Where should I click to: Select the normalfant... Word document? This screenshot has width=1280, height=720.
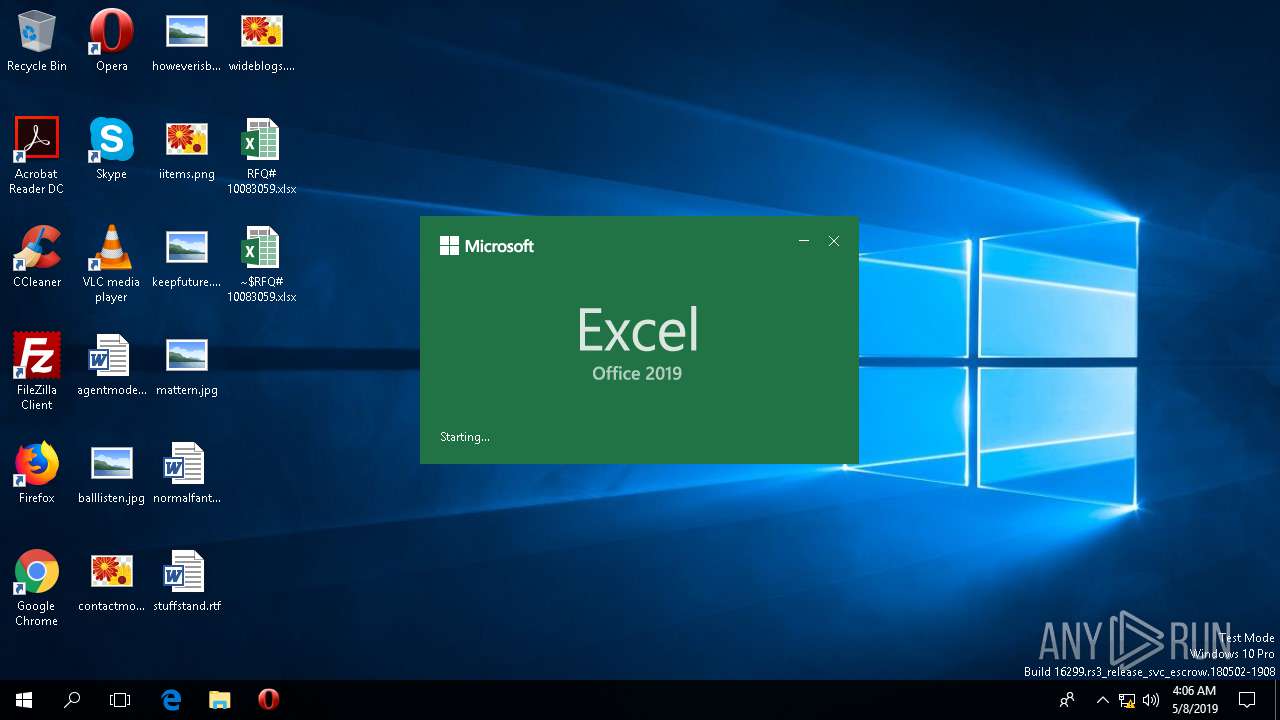(186, 474)
